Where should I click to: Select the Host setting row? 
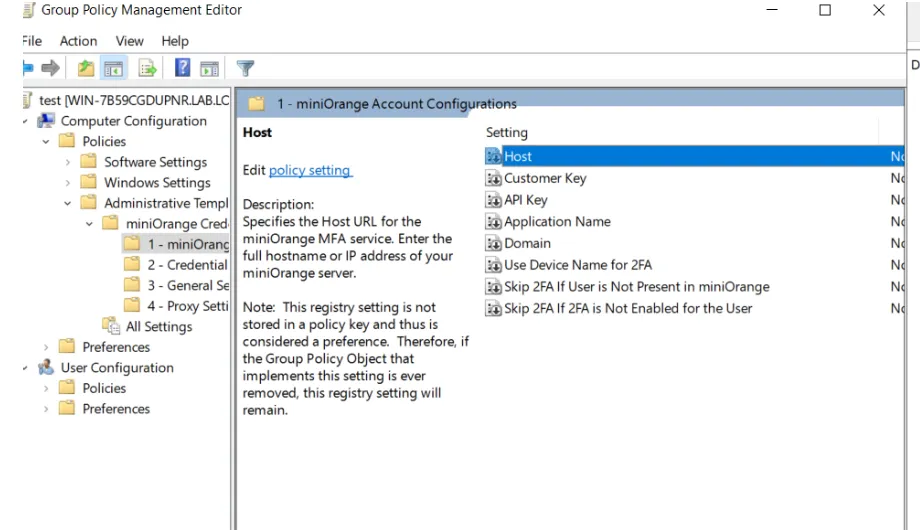coord(694,156)
